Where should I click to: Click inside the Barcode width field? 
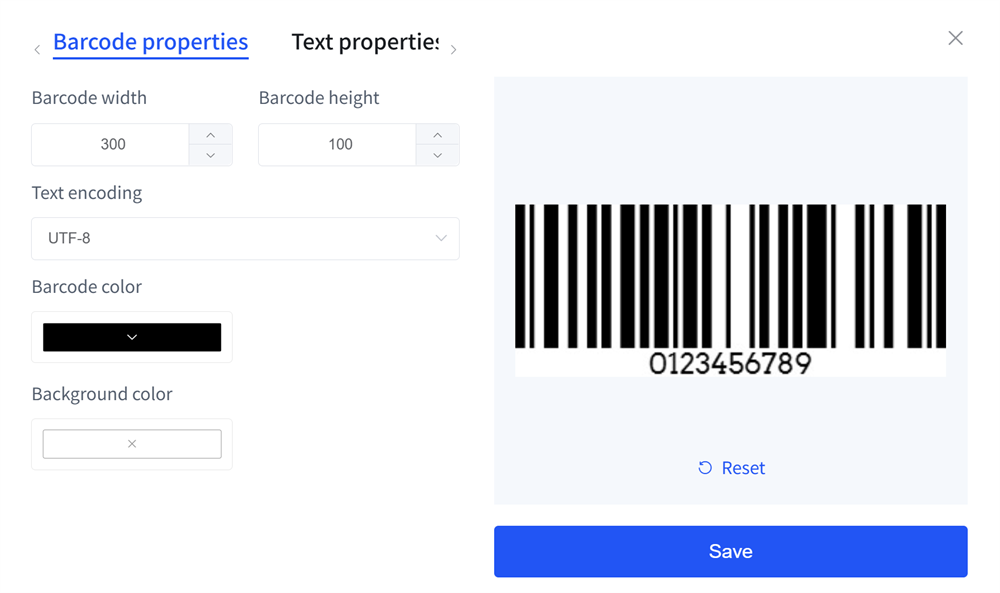click(110, 144)
